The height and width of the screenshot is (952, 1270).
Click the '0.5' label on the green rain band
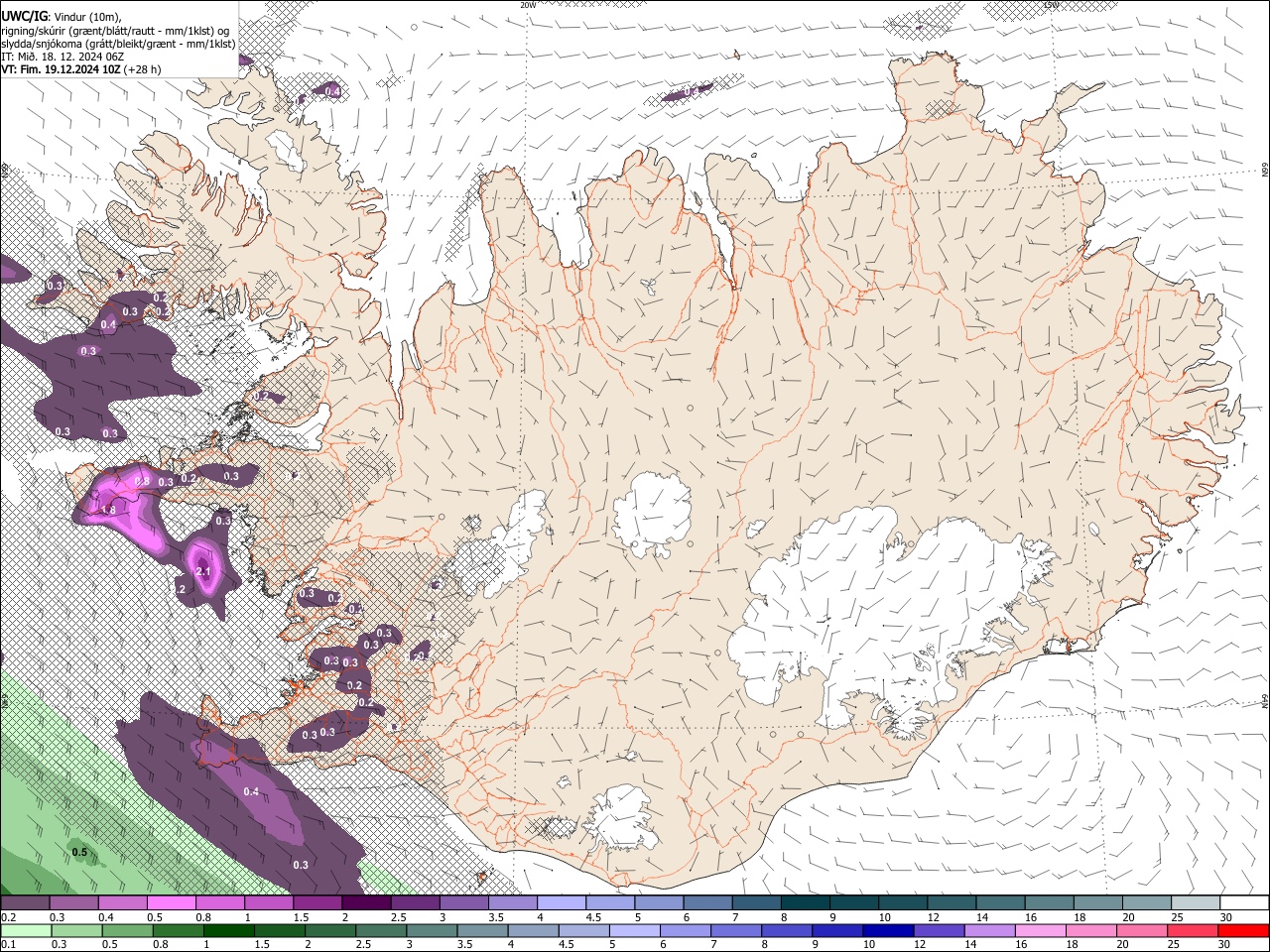(79, 852)
